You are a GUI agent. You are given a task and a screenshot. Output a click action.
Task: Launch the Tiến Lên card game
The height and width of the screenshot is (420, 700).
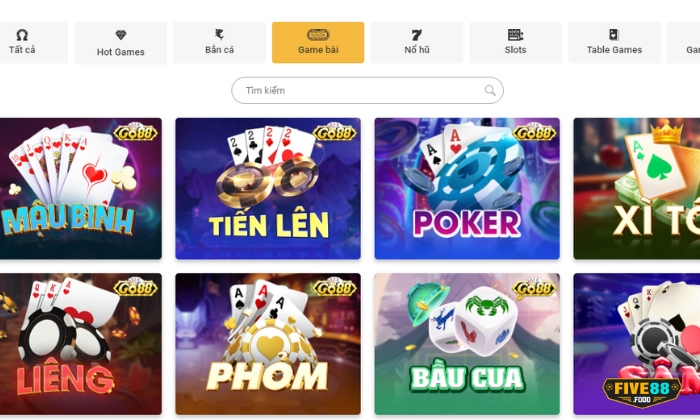click(268, 188)
